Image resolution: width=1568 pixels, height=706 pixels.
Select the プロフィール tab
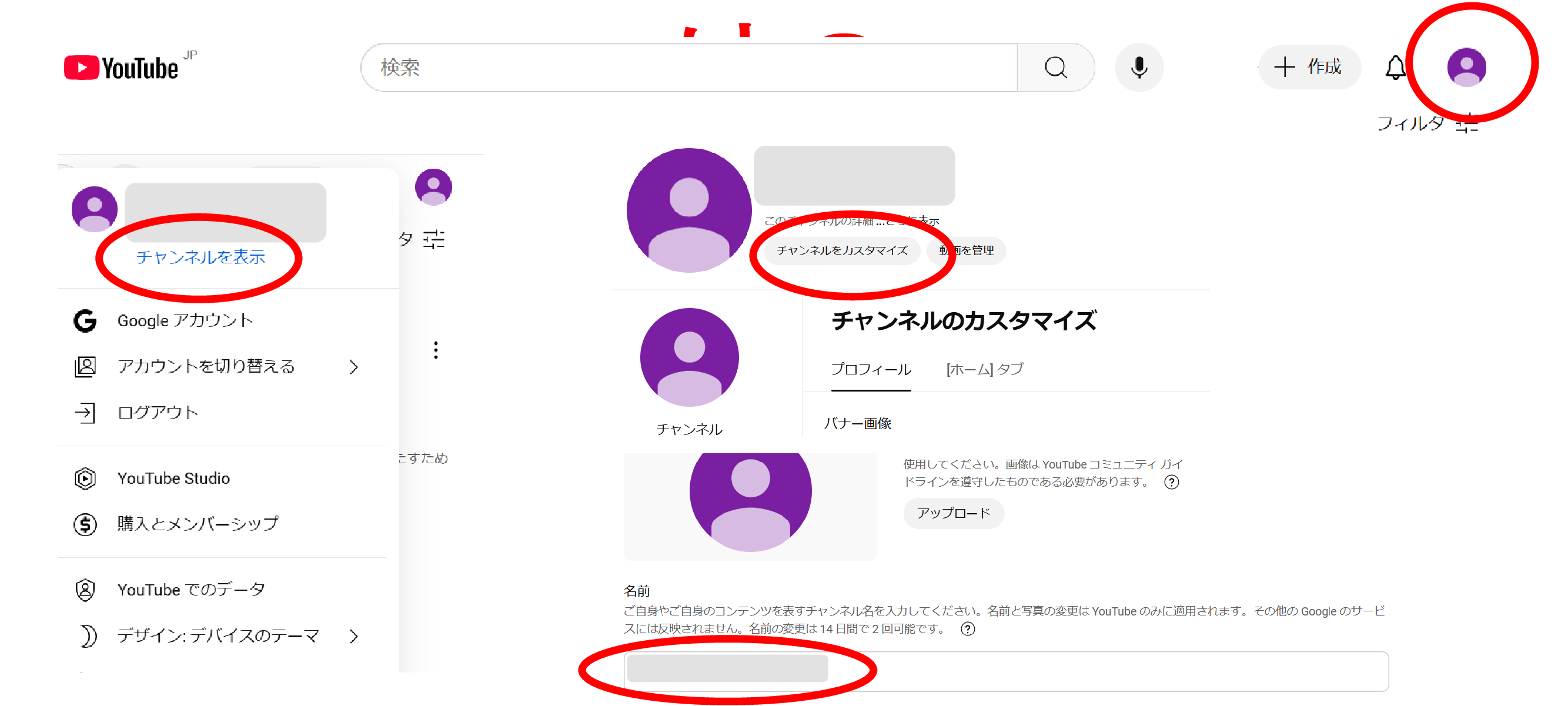(871, 369)
